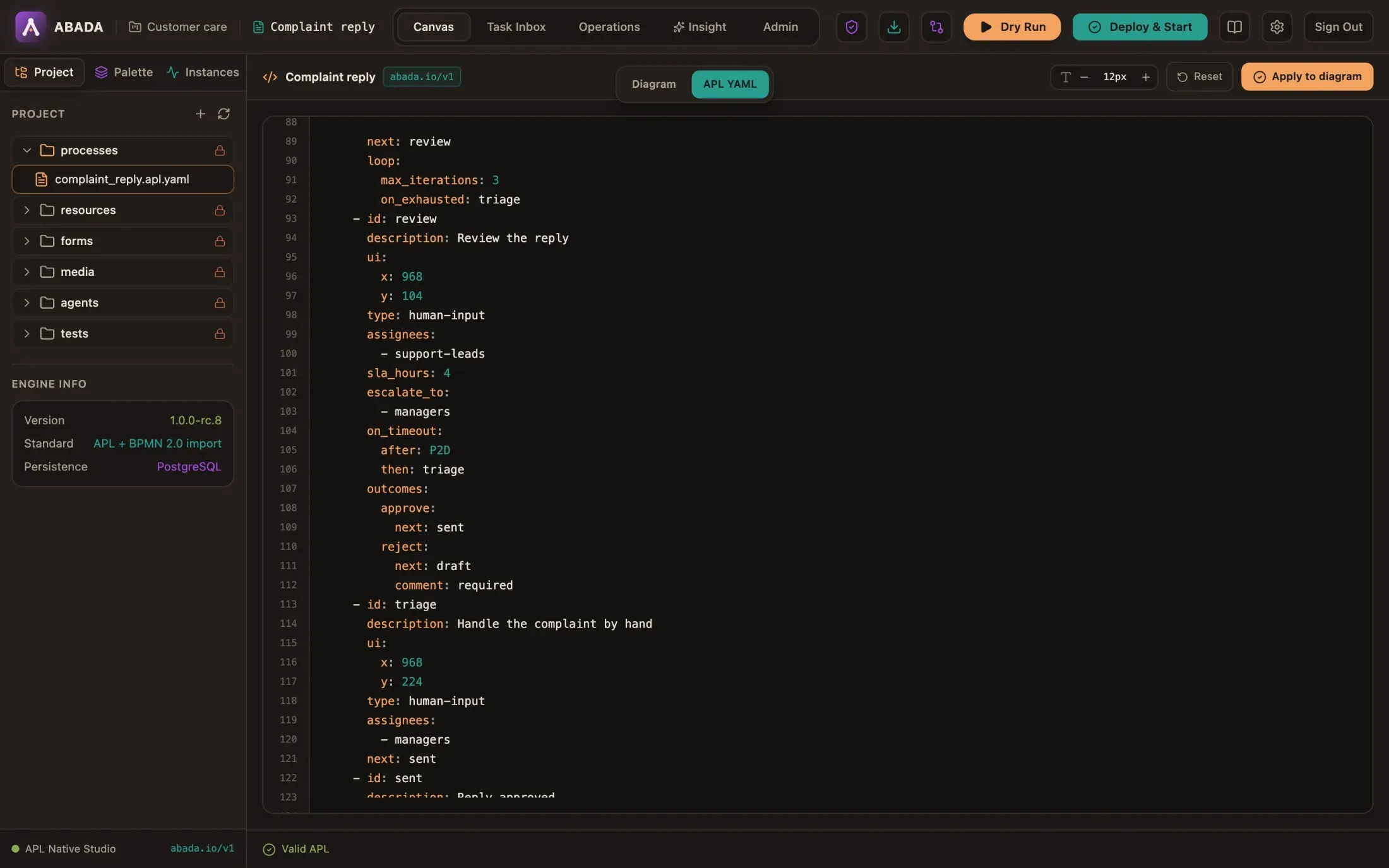
Task: Expand the agents folder
Action: pyautogui.click(x=27, y=303)
